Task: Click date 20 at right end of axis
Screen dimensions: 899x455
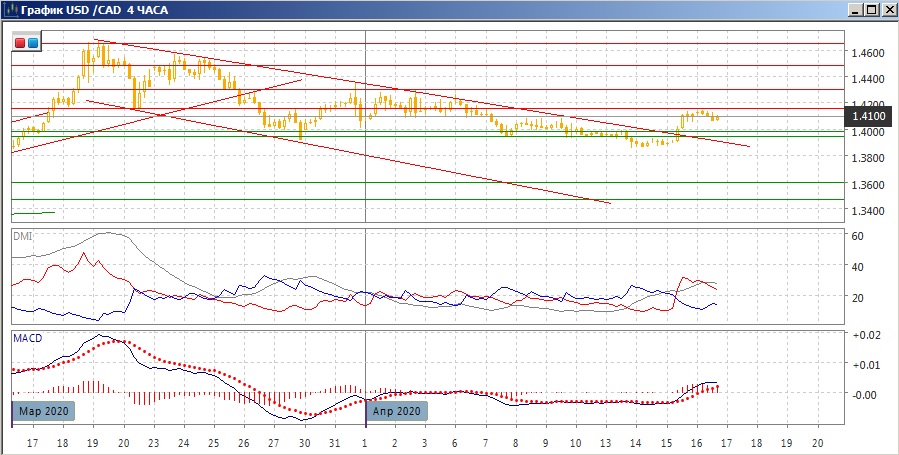Action: pyautogui.click(x=818, y=442)
